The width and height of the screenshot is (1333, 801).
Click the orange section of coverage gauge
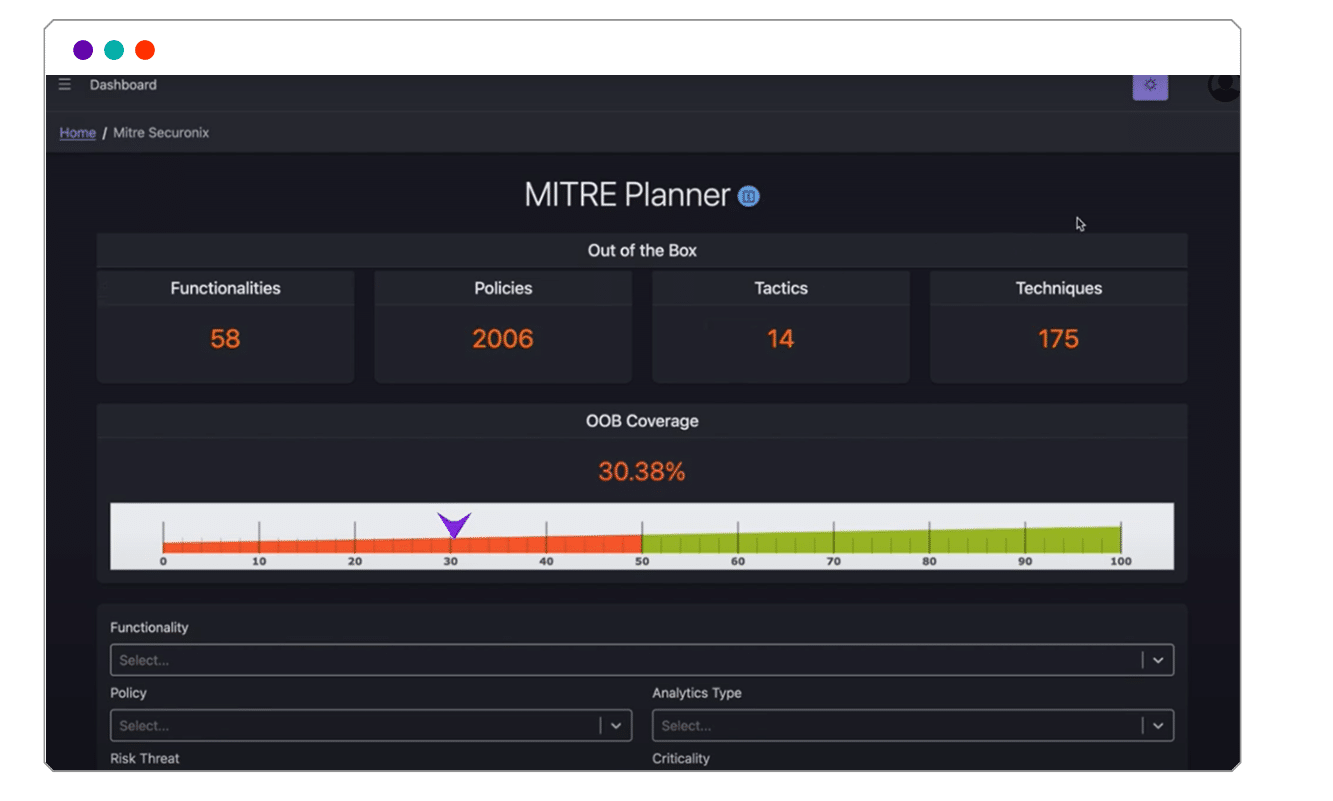click(402, 545)
